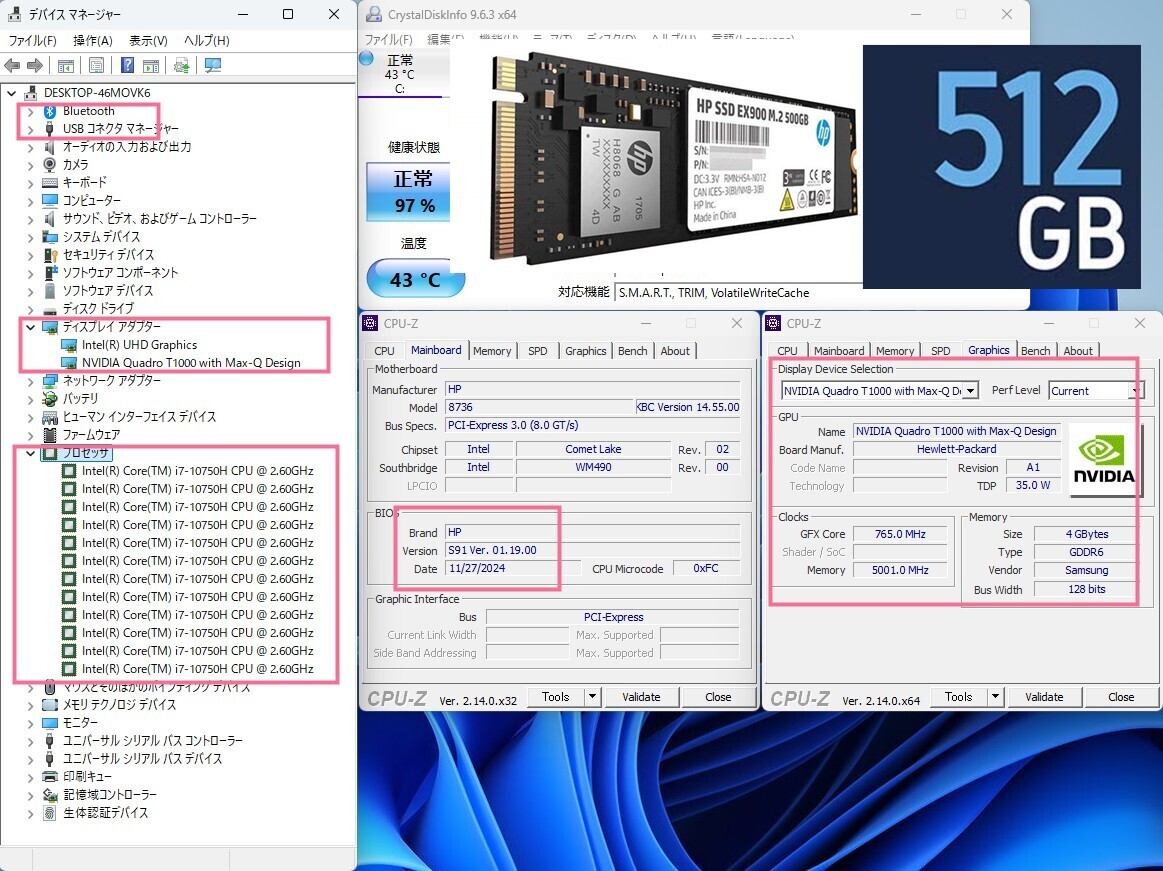This screenshot has height=871, width=1163.
Task: Click the 印刷キュー printer icon
Action: click(x=50, y=777)
